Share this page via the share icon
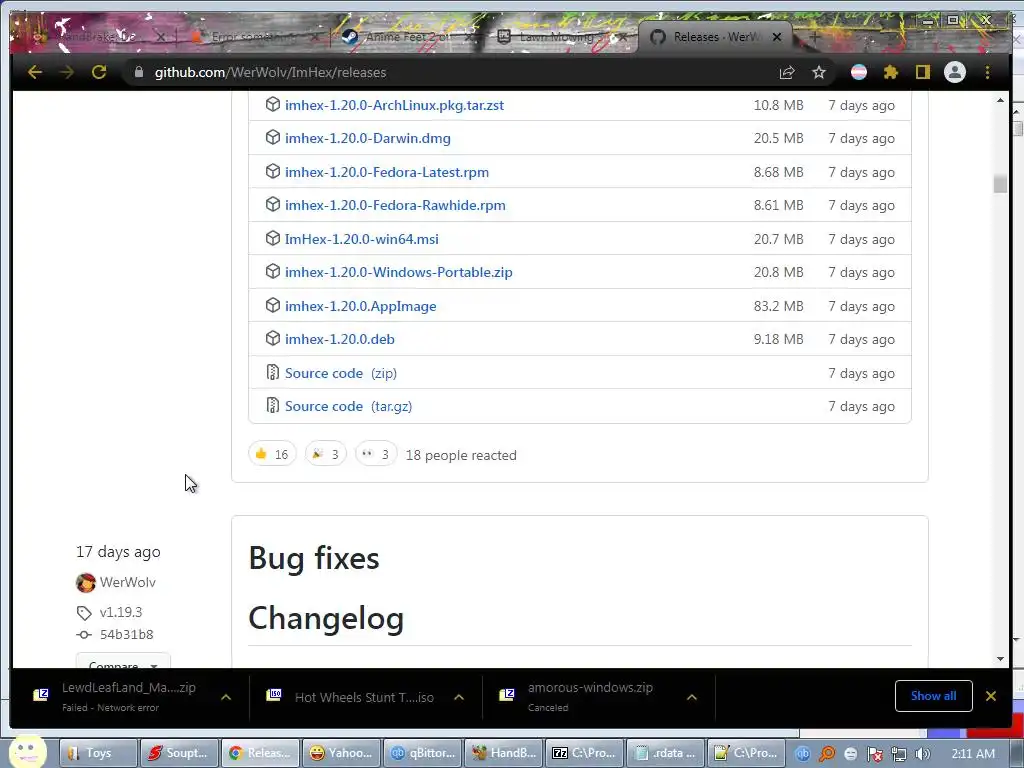Screen dimensions: 1024x768 point(787,72)
